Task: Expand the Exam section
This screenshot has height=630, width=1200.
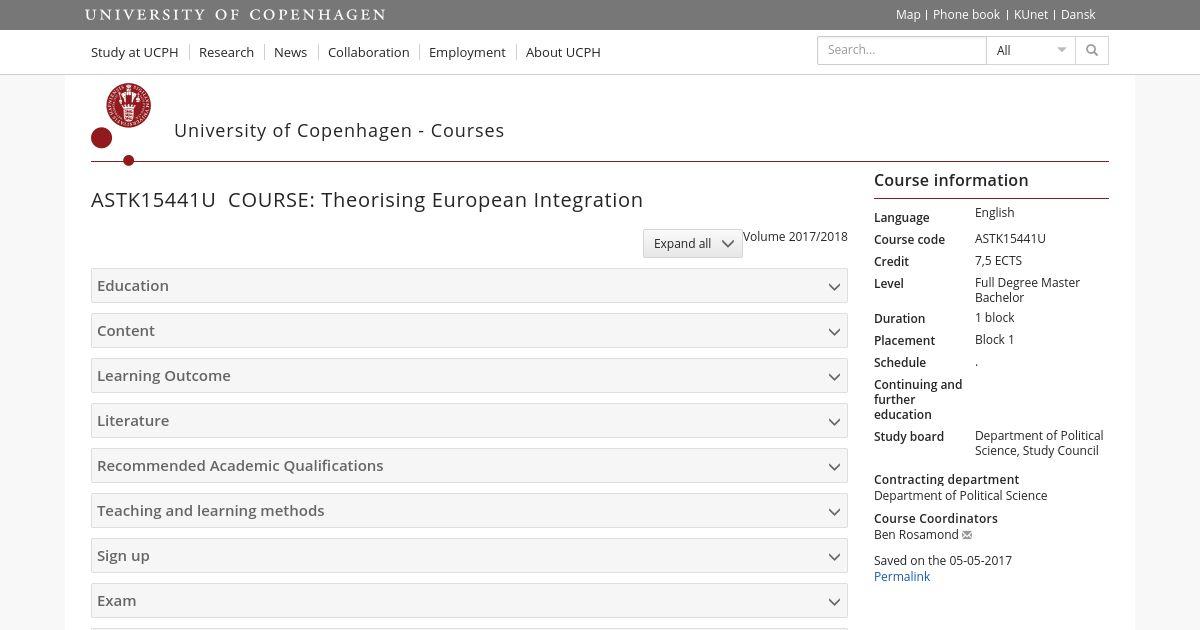Action: point(469,601)
